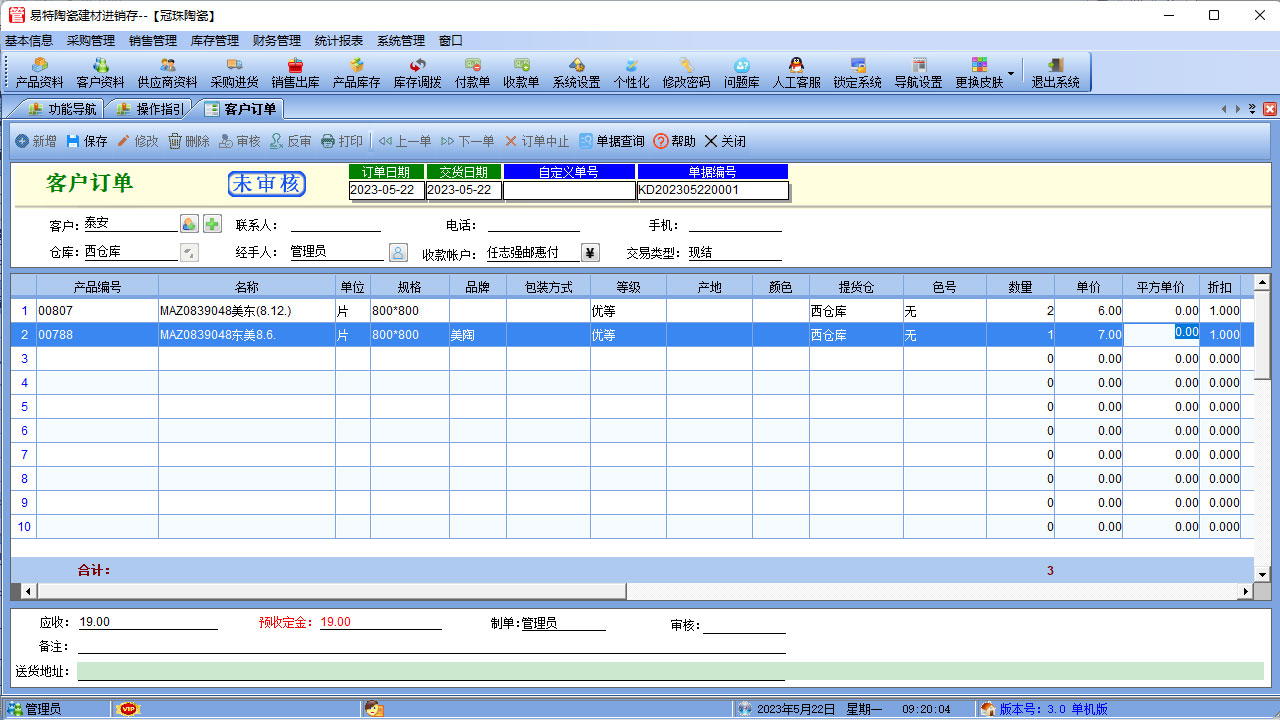Screen dimensions: 1280x720
Task: Click 单据查询 in the order toolbar
Action: coord(612,142)
